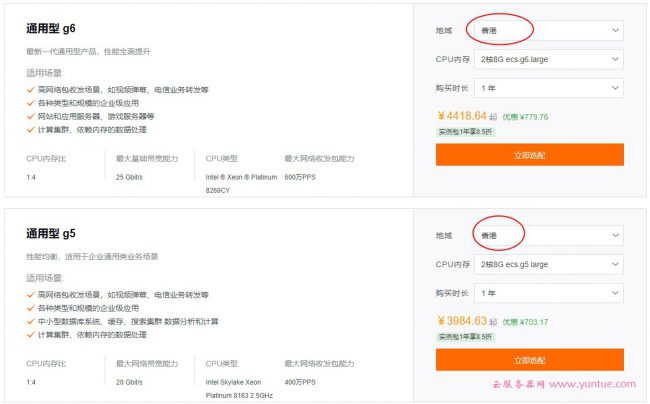This screenshot has width=650, height=404.
Task: Click the checkmark beside g6 计算集群
Action: tap(31, 129)
